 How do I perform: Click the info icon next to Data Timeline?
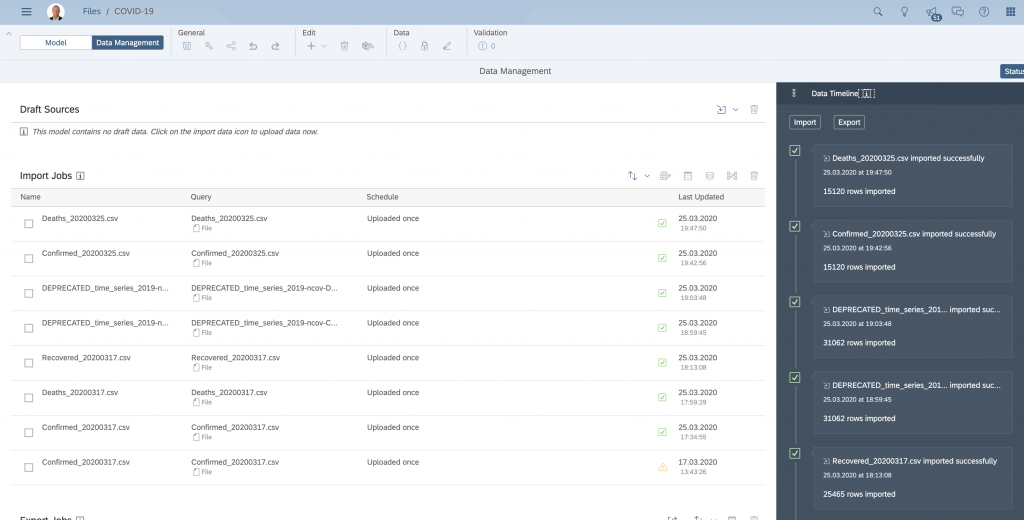pos(867,93)
